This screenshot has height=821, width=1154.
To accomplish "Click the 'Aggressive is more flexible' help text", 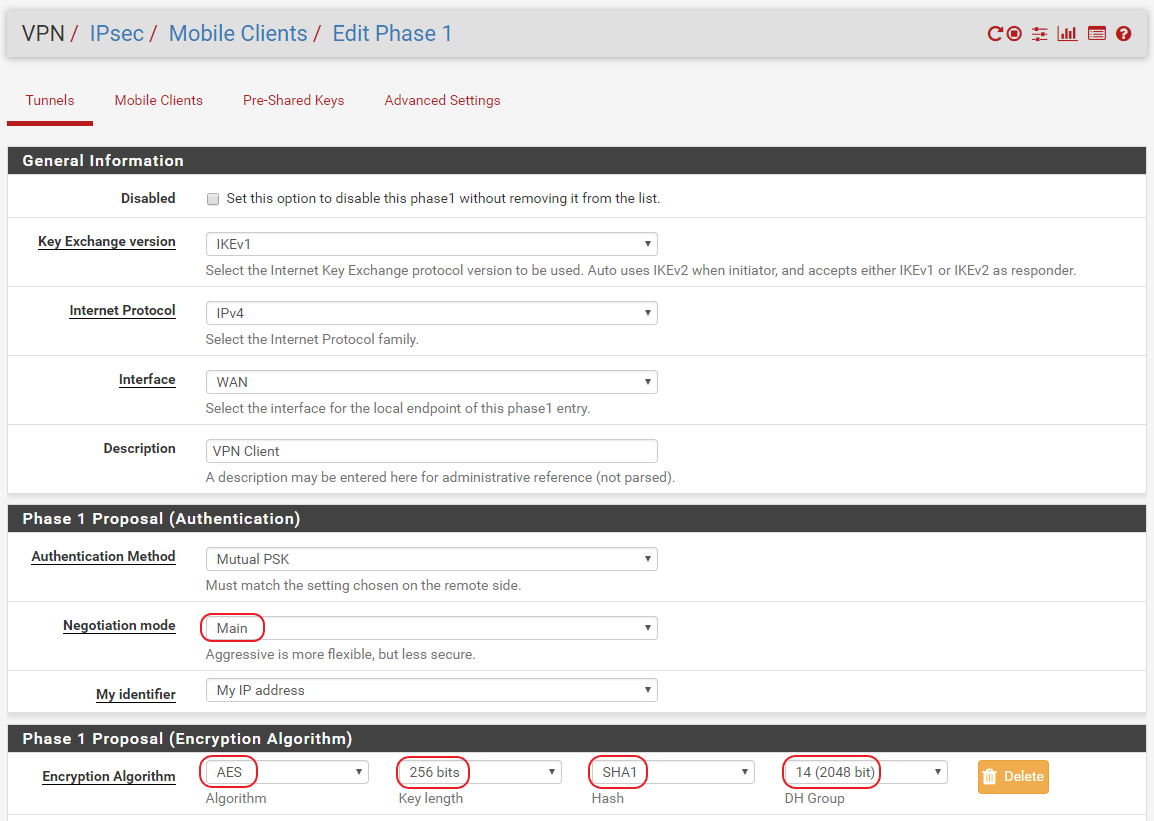I will 341,654.
